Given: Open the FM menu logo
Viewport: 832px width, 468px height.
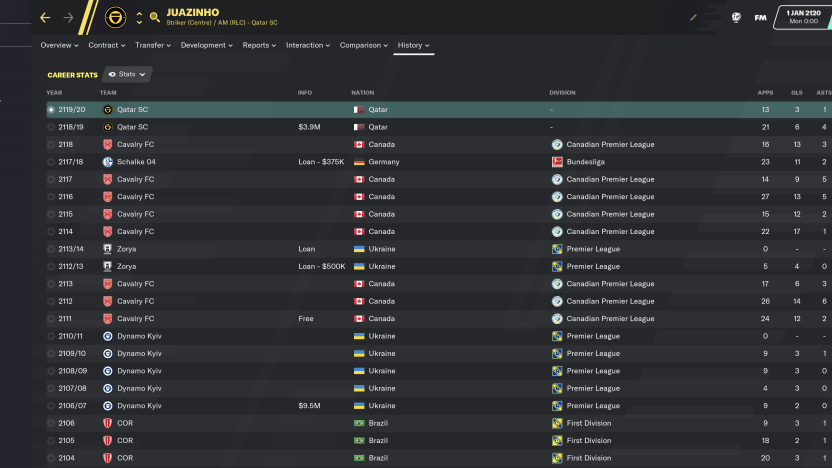Looking at the screenshot, I should (761, 17).
